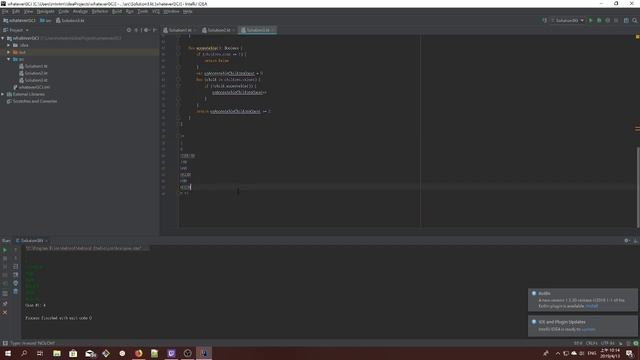Open File Explorer from the taskbar
Screen dimensions: 640x360
pyautogui.click(x=57, y=353)
